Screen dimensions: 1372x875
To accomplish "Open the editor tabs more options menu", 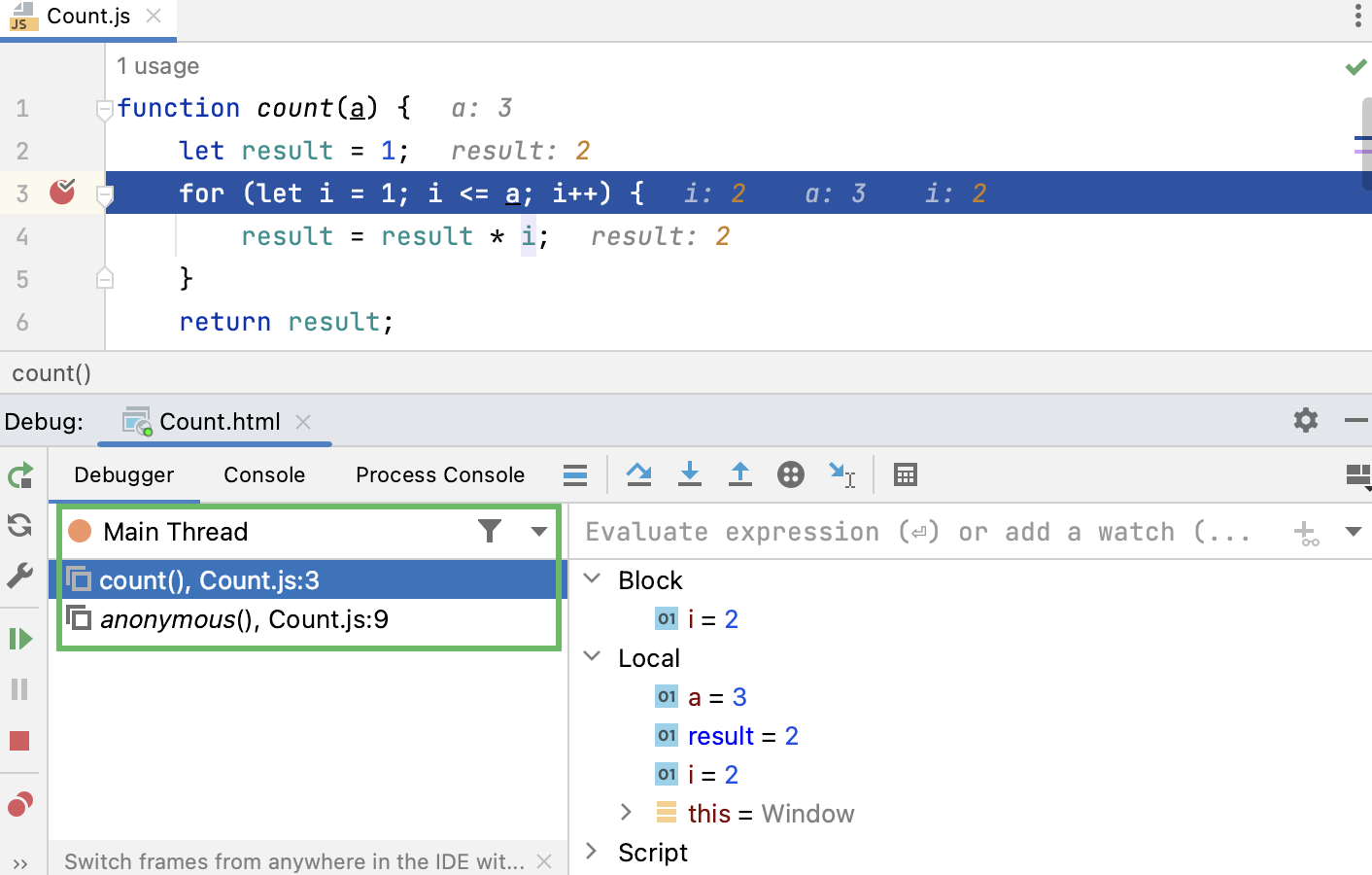I will point(1358,16).
